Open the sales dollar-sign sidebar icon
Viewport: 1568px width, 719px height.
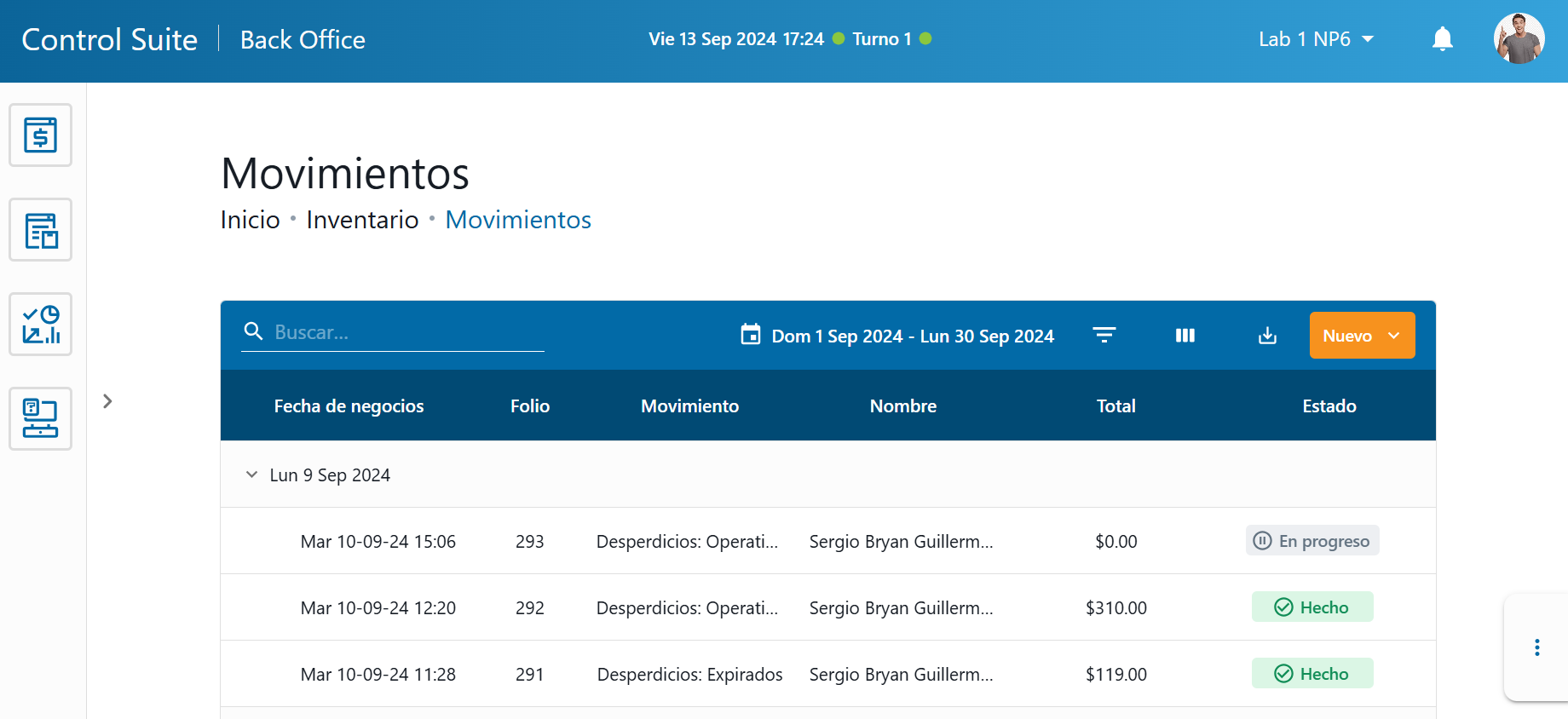tap(40, 135)
